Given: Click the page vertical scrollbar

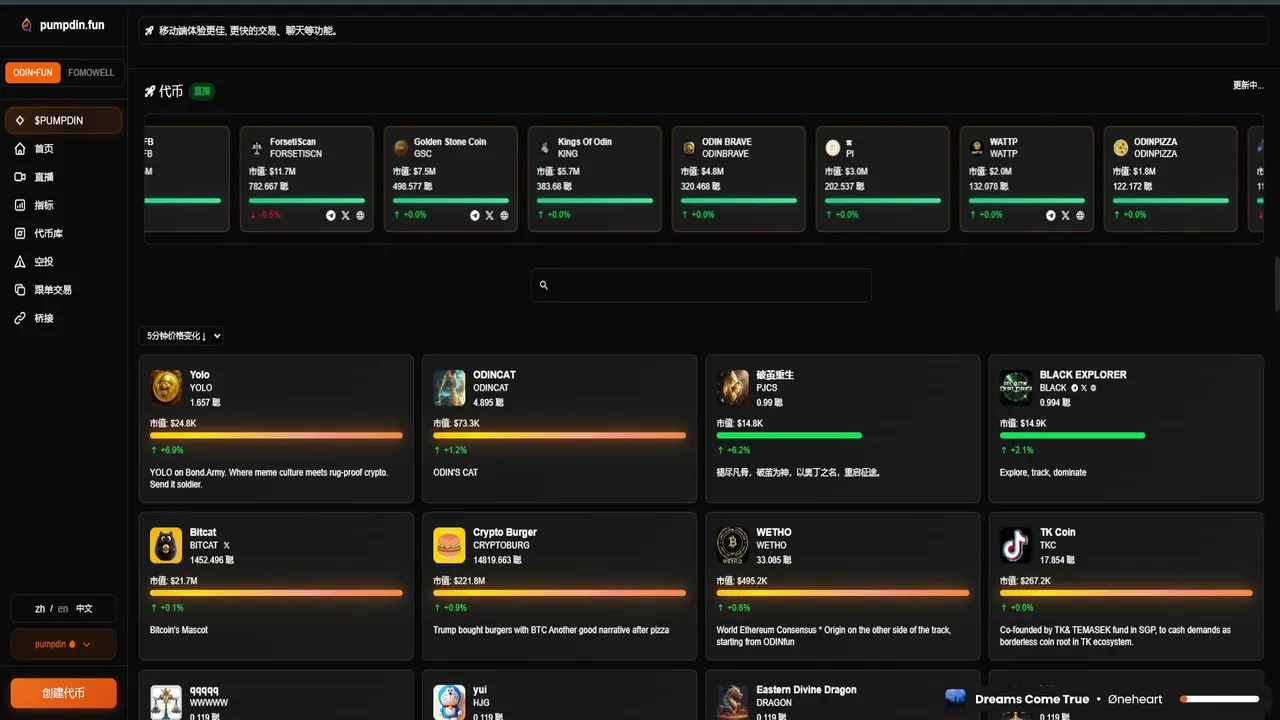Looking at the screenshot, I should click(1276, 284).
